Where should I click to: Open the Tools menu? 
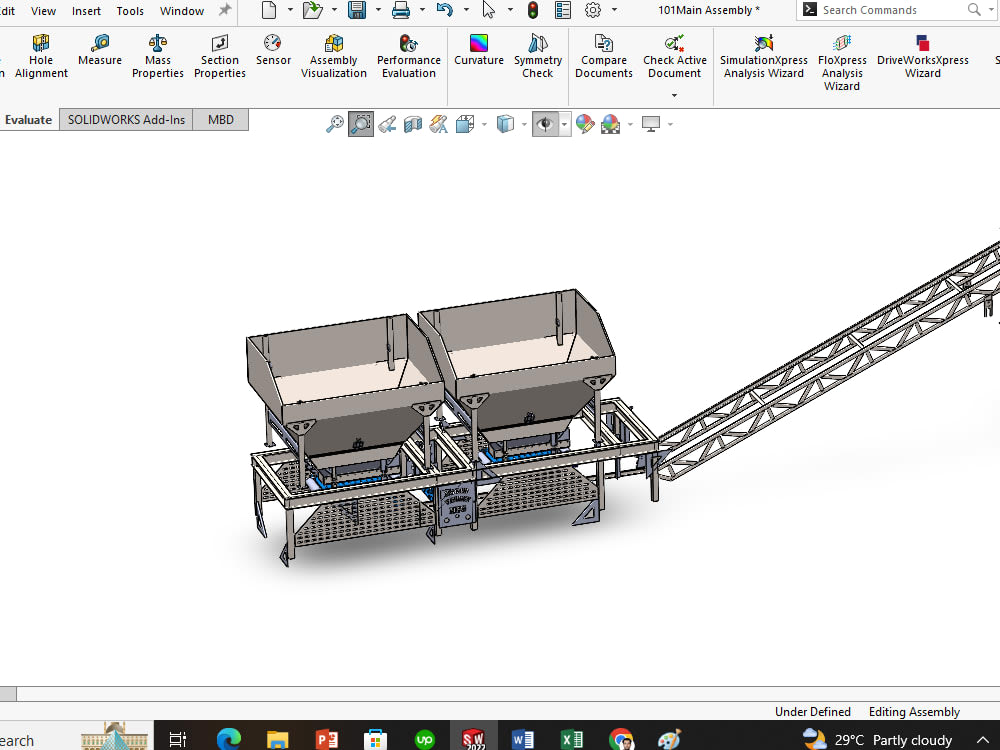(130, 11)
